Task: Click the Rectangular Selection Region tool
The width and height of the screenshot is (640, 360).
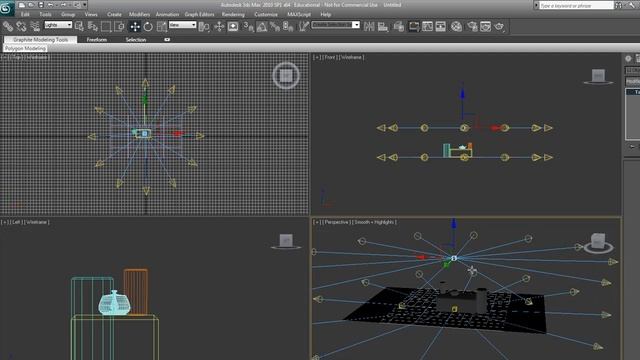Action: tap(106, 27)
